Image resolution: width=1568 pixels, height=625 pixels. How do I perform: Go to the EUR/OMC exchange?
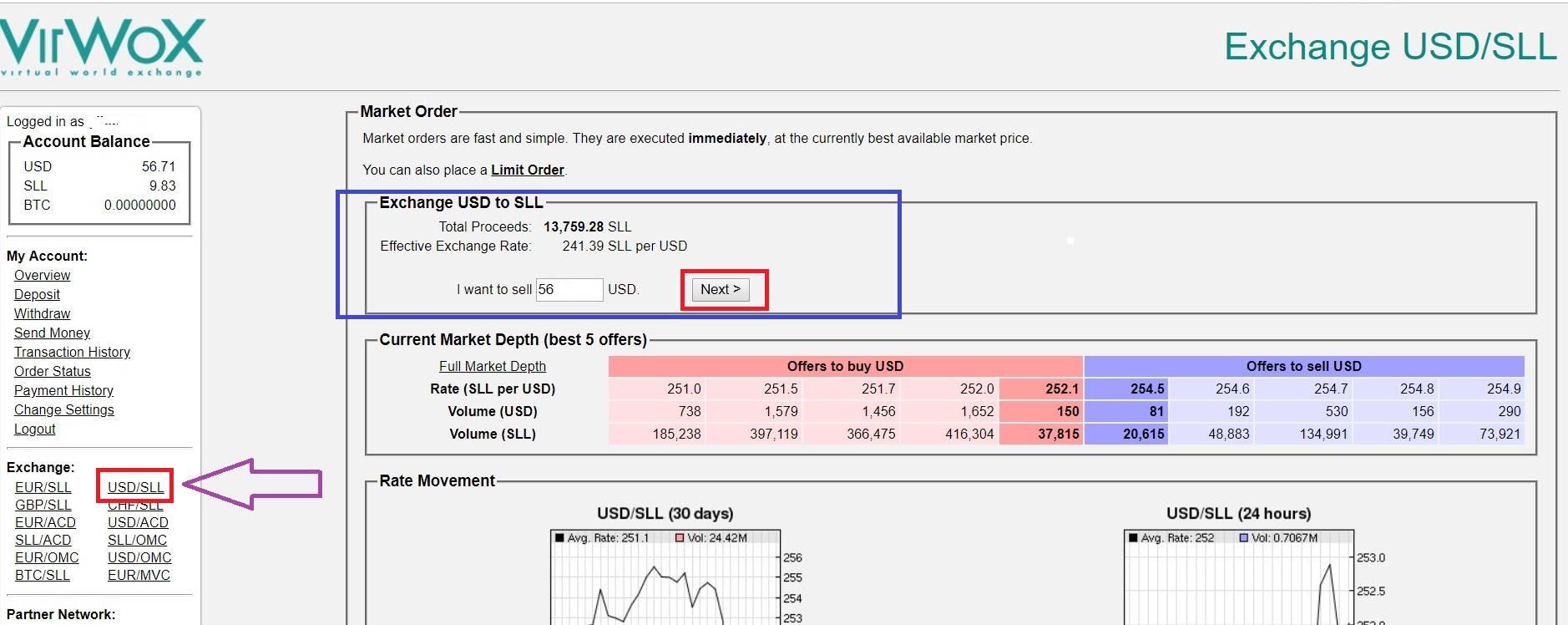pyautogui.click(x=47, y=557)
